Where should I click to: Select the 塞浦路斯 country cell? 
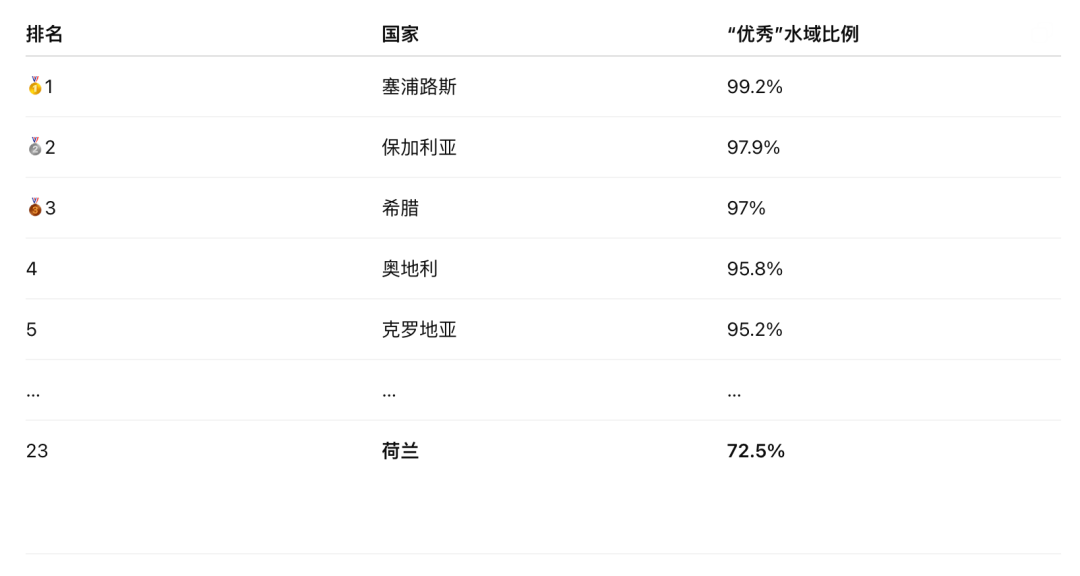click(419, 87)
